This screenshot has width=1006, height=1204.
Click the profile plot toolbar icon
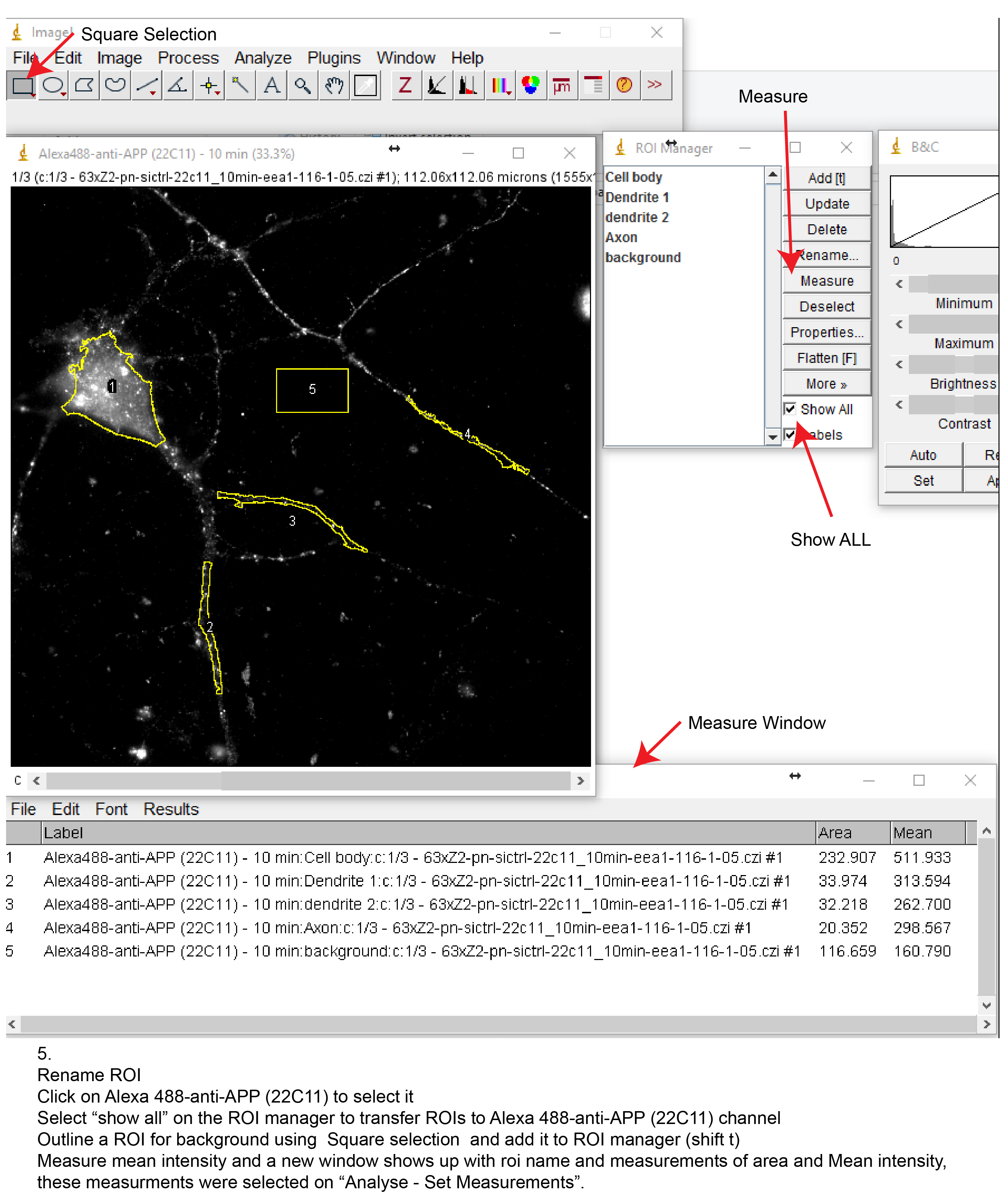point(437,86)
